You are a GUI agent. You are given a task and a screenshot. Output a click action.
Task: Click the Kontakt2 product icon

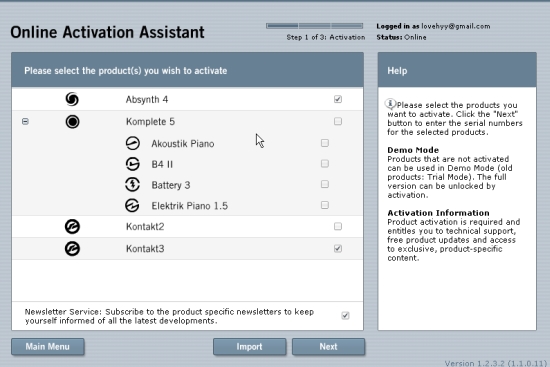click(x=72, y=227)
